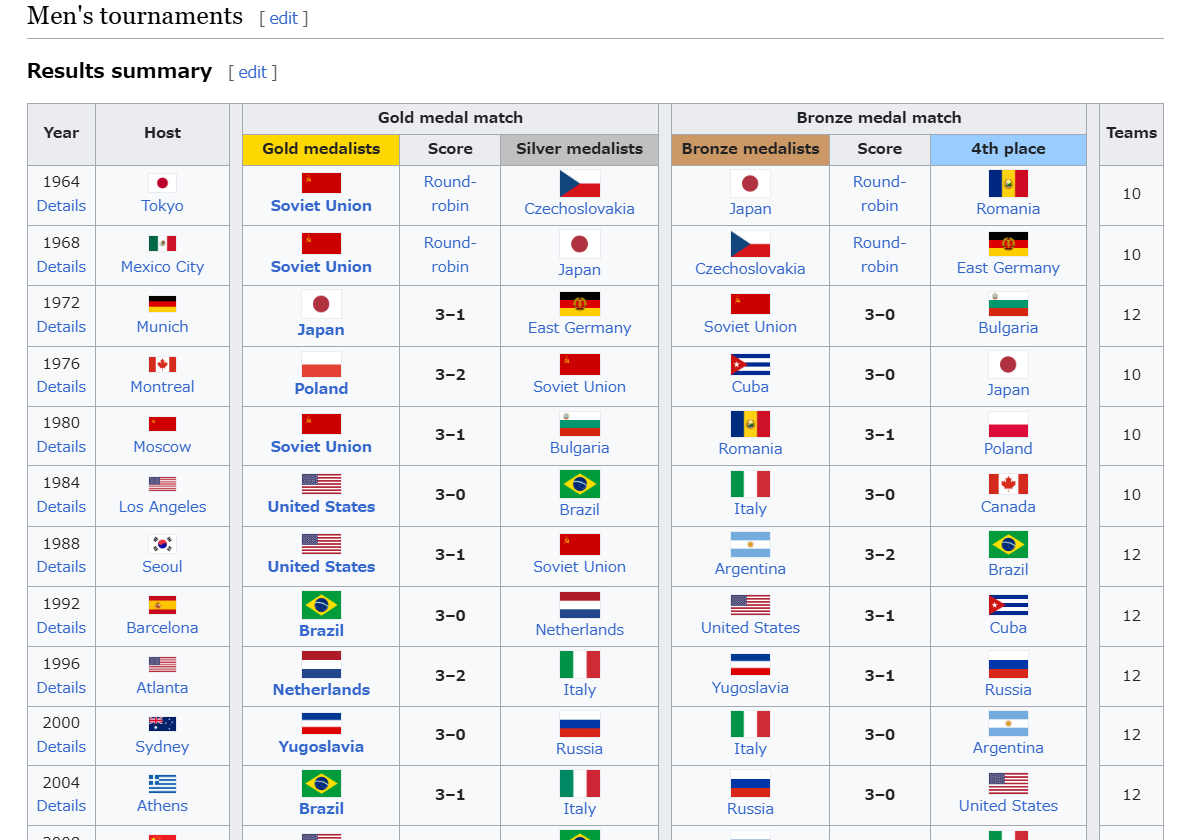Click Czechoslovakia flag in 1964 silver medalists
1201x840 pixels.
(579, 183)
